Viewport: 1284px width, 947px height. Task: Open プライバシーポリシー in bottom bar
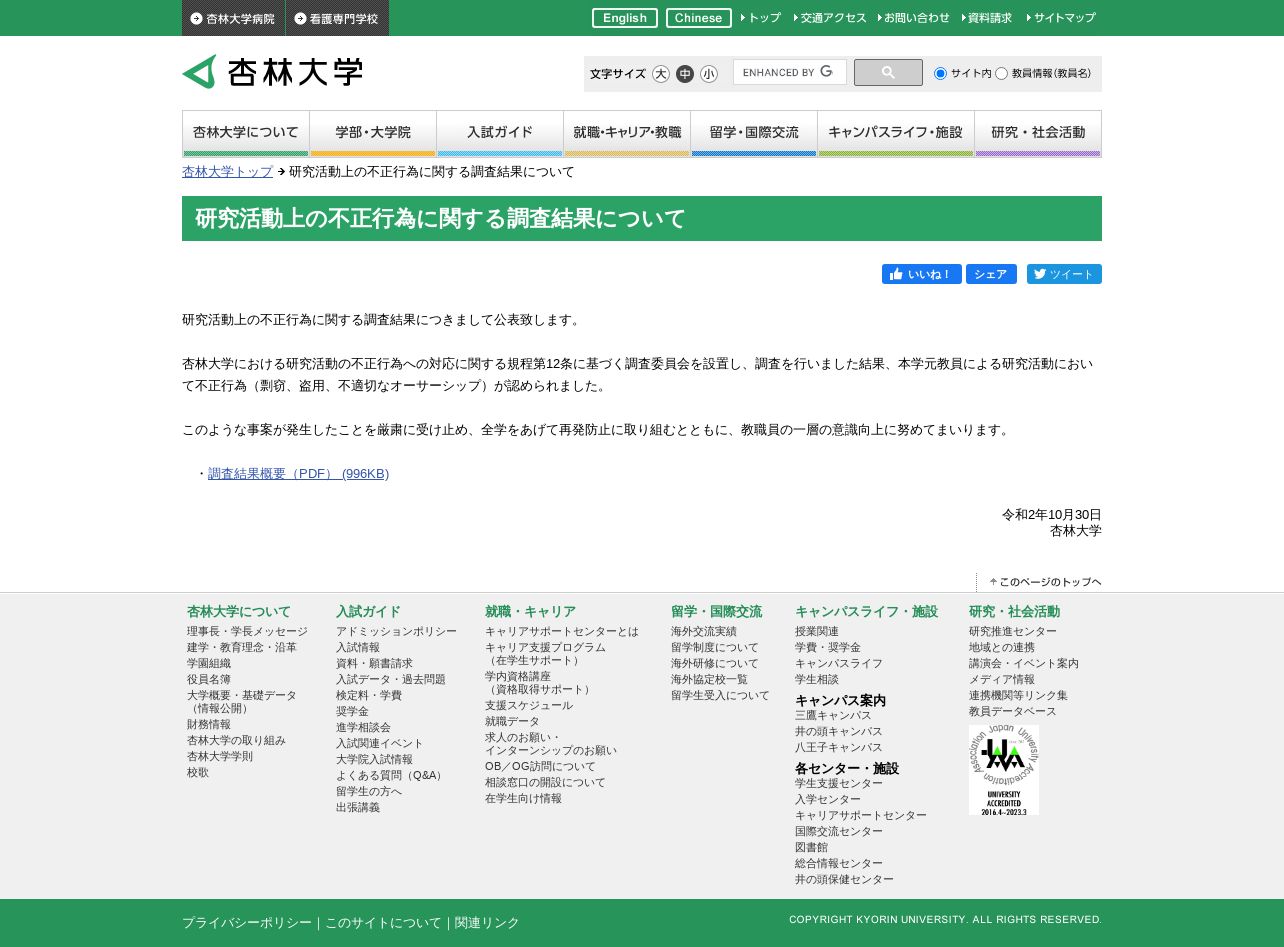(x=247, y=923)
